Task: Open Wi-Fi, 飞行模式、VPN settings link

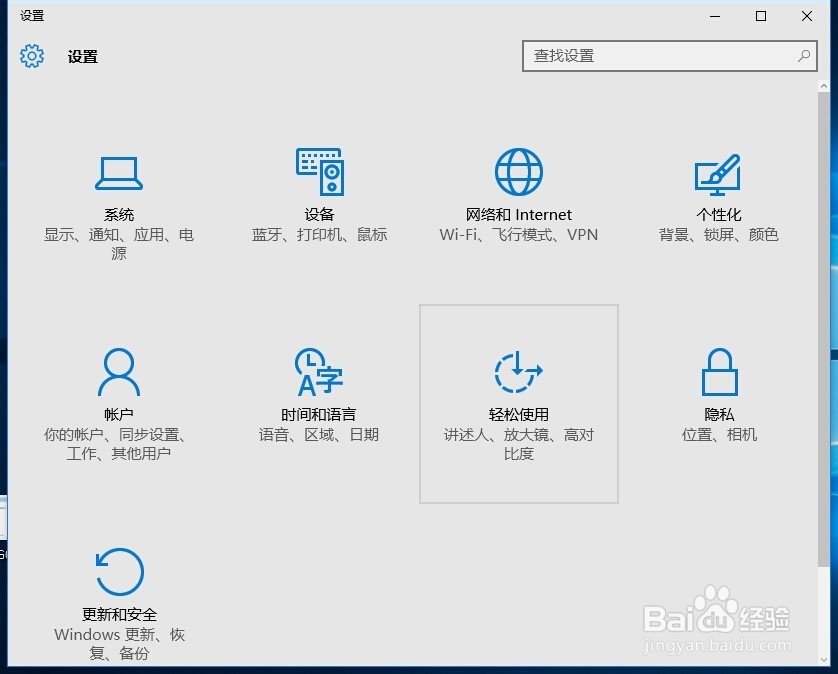Action: [519, 235]
